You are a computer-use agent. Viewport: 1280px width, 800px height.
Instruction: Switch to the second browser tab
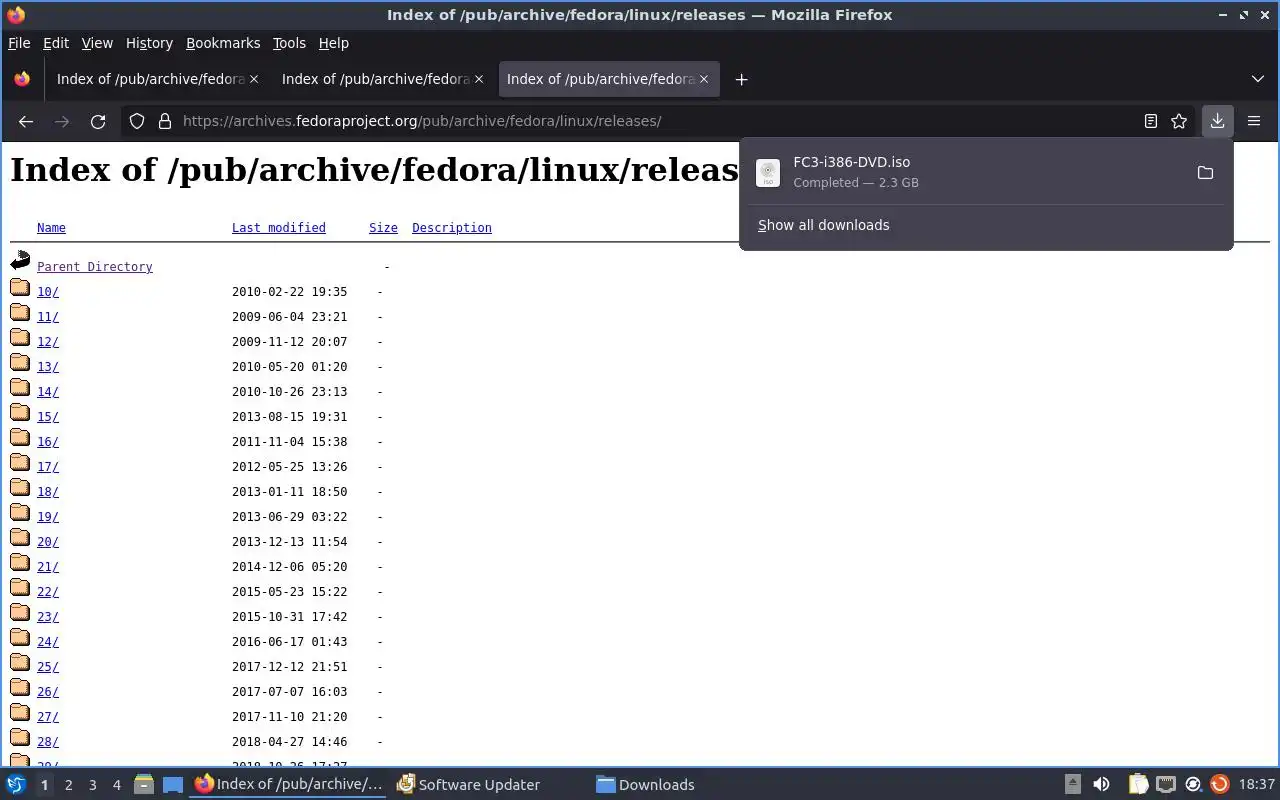[375, 79]
